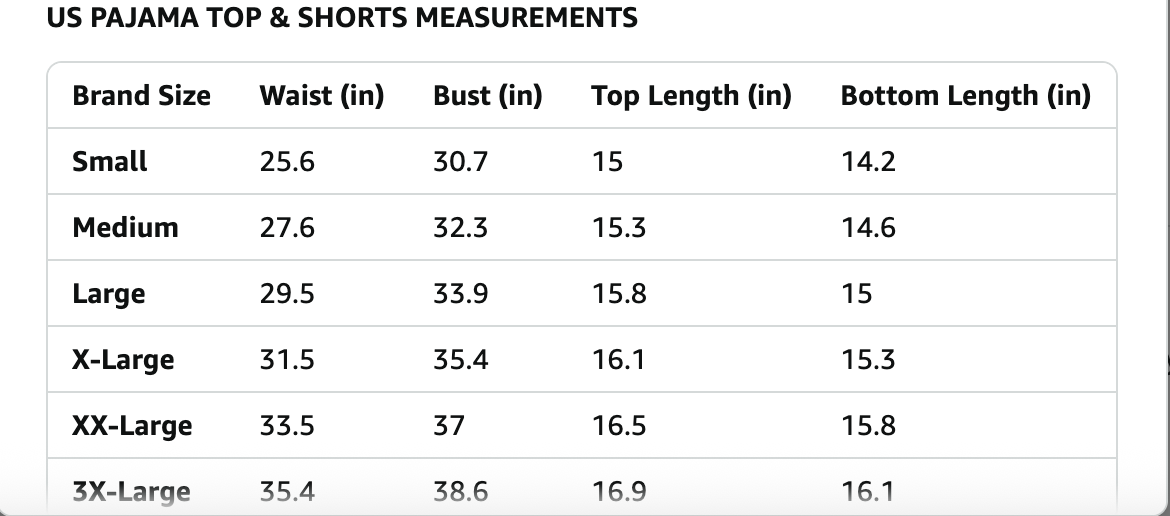Click the Brand Size column header

[141, 96]
